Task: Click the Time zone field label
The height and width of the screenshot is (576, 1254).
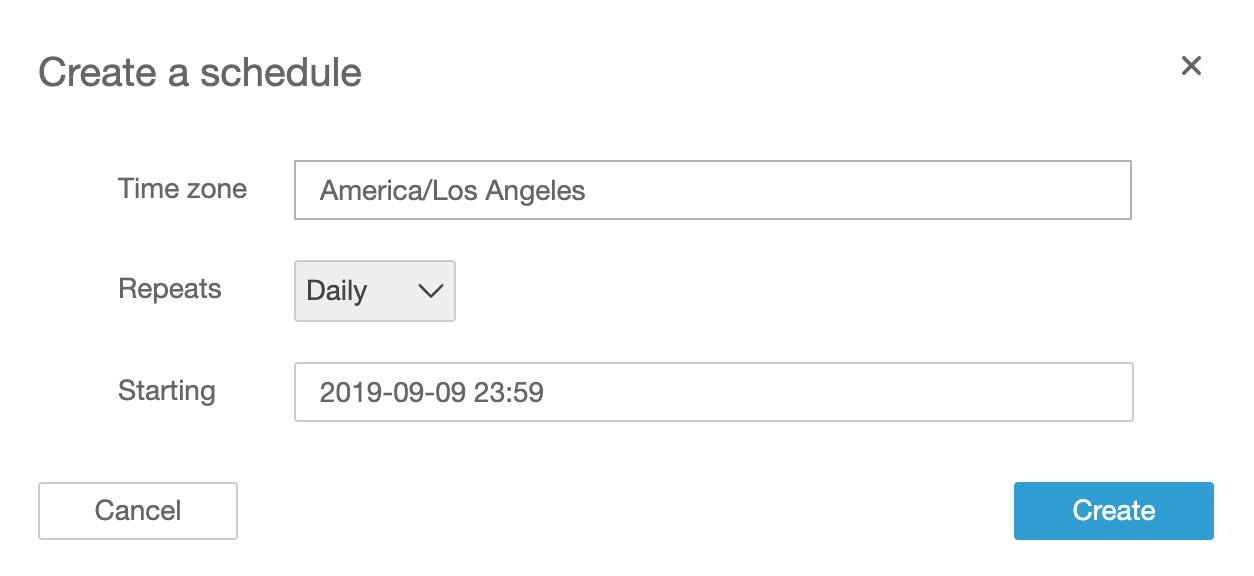Action: (x=182, y=189)
